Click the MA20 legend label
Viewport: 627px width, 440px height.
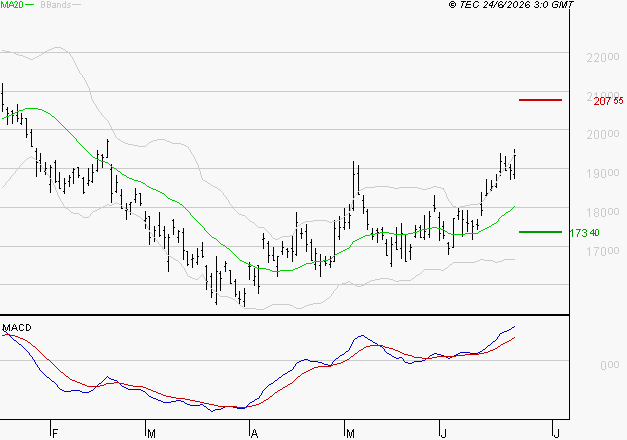pyautogui.click(x=12, y=4)
